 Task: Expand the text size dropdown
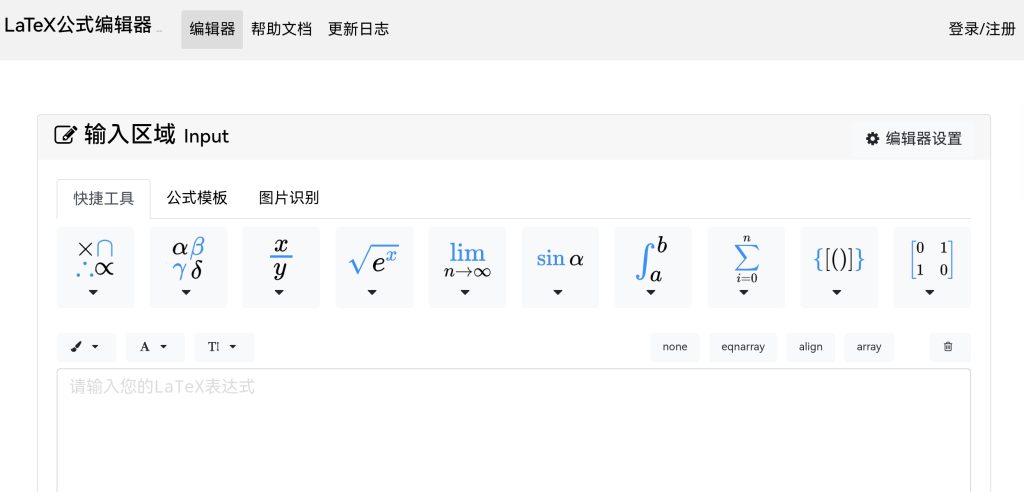tap(224, 347)
